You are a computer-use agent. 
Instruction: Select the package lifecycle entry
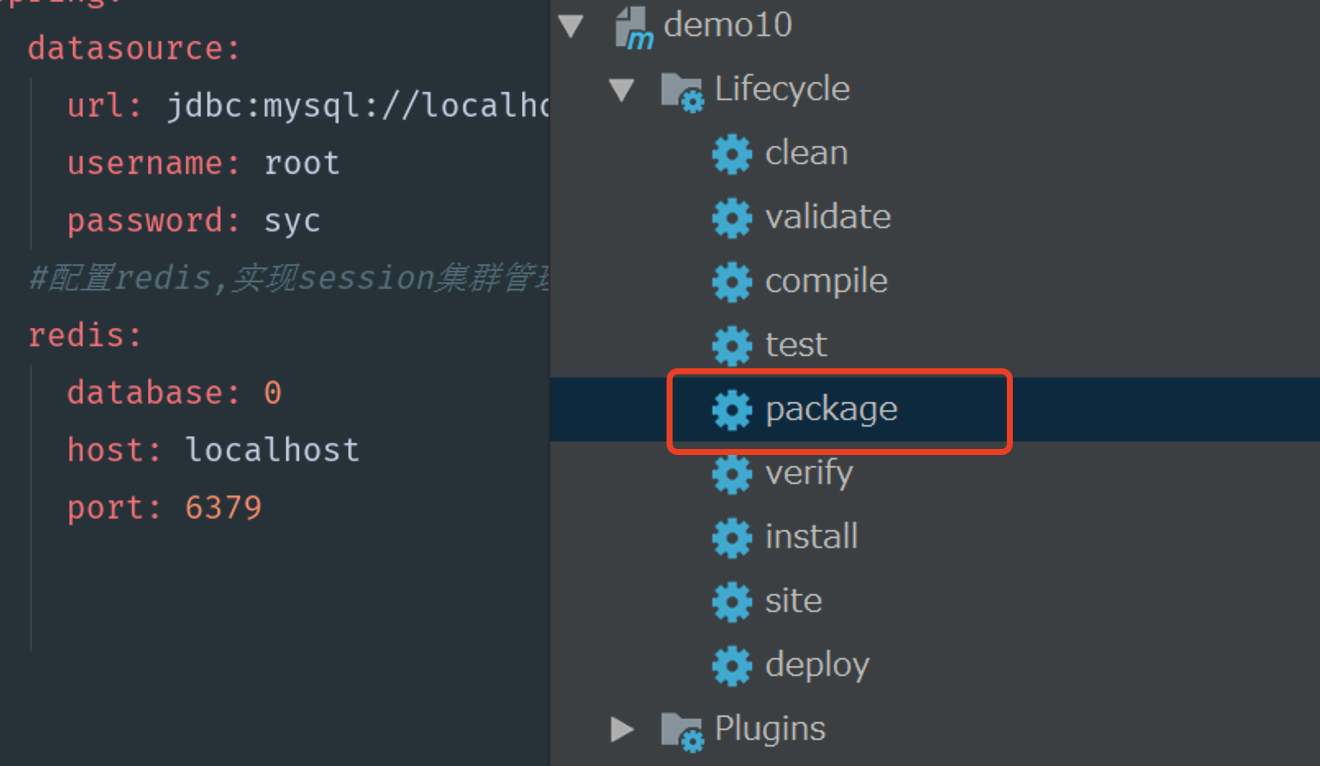pyautogui.click(x=935, y=410)
